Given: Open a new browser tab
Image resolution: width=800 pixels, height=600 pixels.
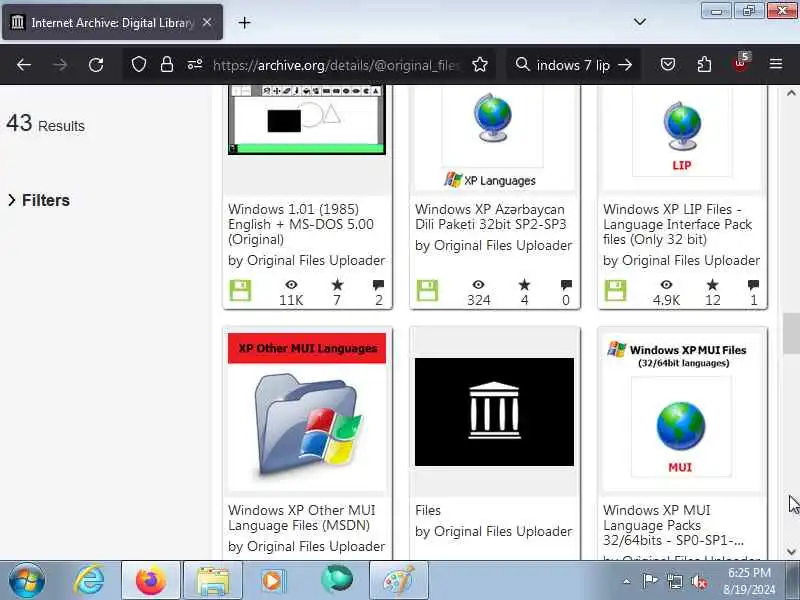Looking at the screenshot, I should tap(244, 23).
